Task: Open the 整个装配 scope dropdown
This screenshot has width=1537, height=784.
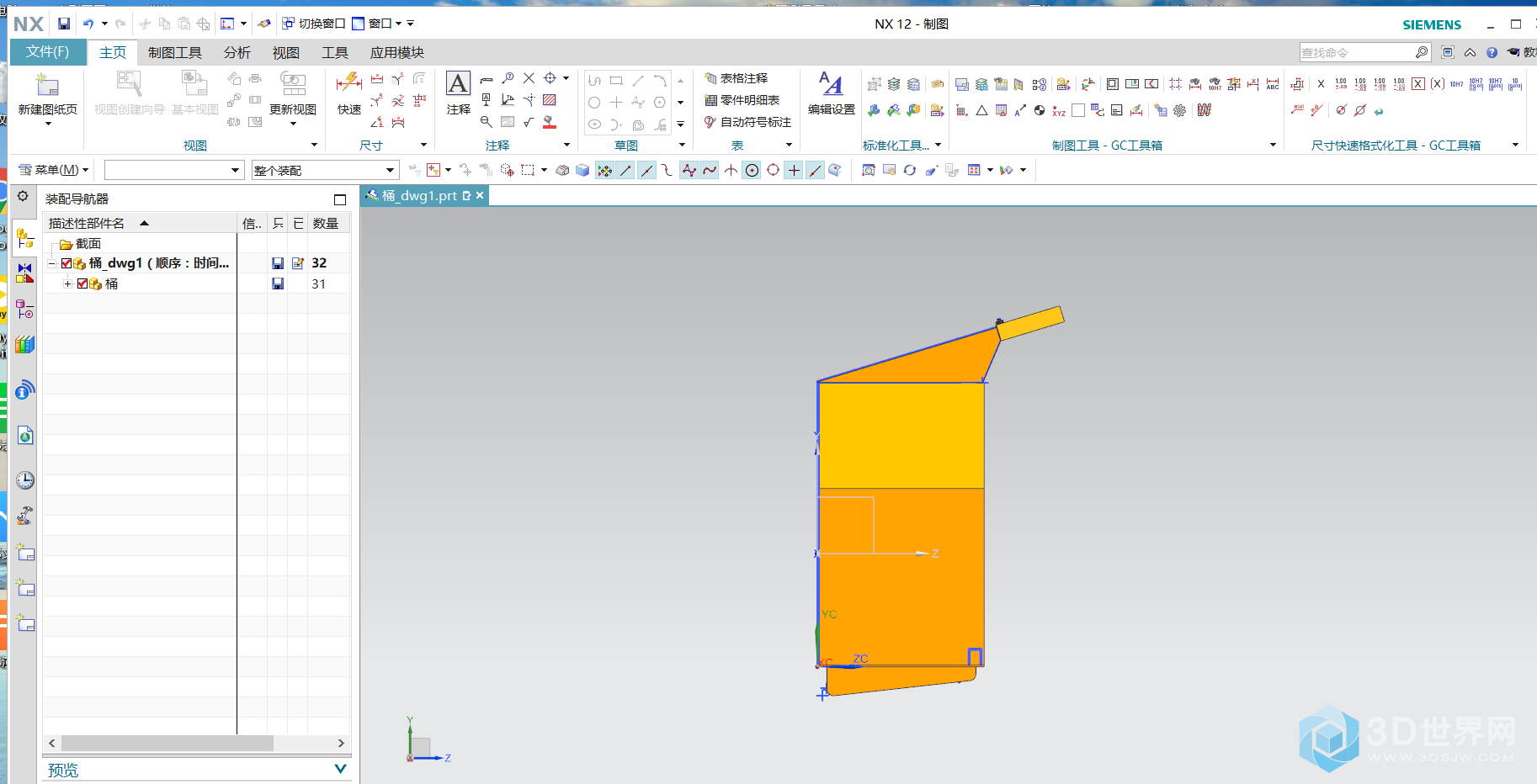Action: tap(325, 170)
